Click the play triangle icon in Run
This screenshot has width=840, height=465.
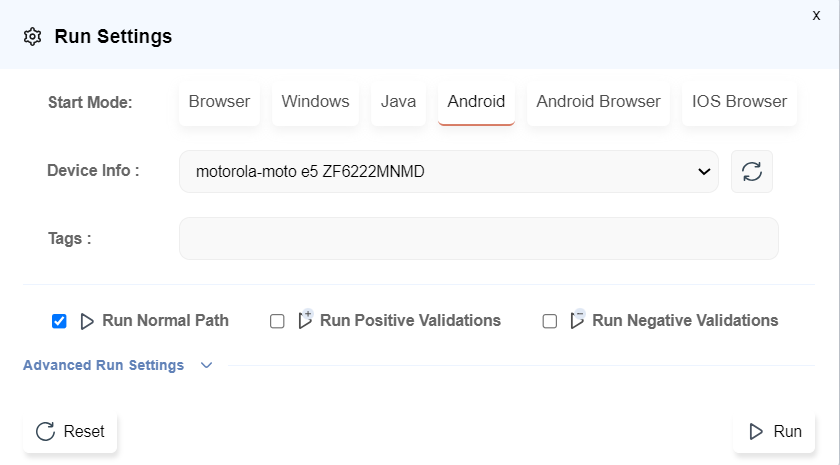point(755,432)
